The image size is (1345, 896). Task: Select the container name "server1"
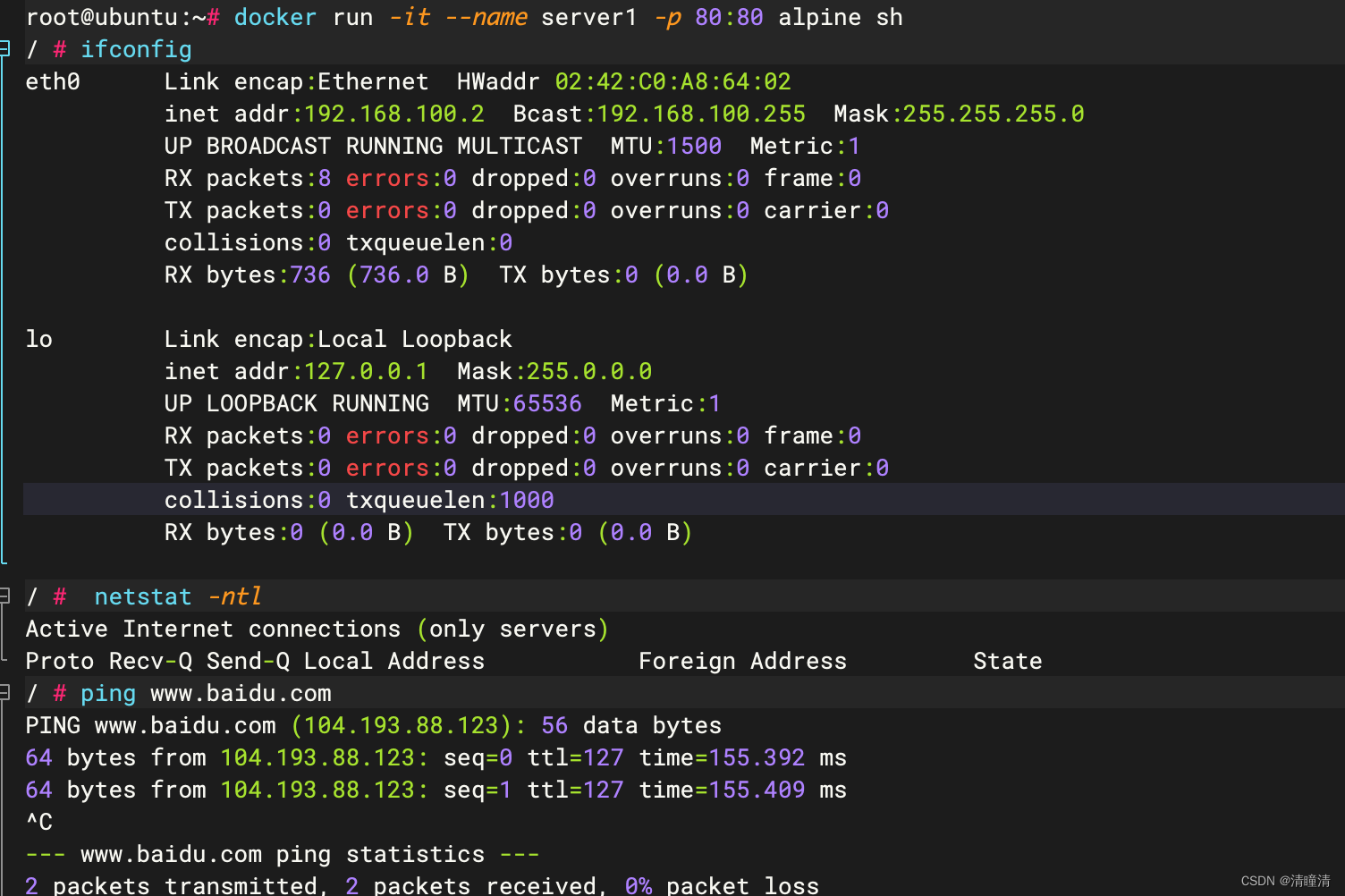tap(589, 17)
